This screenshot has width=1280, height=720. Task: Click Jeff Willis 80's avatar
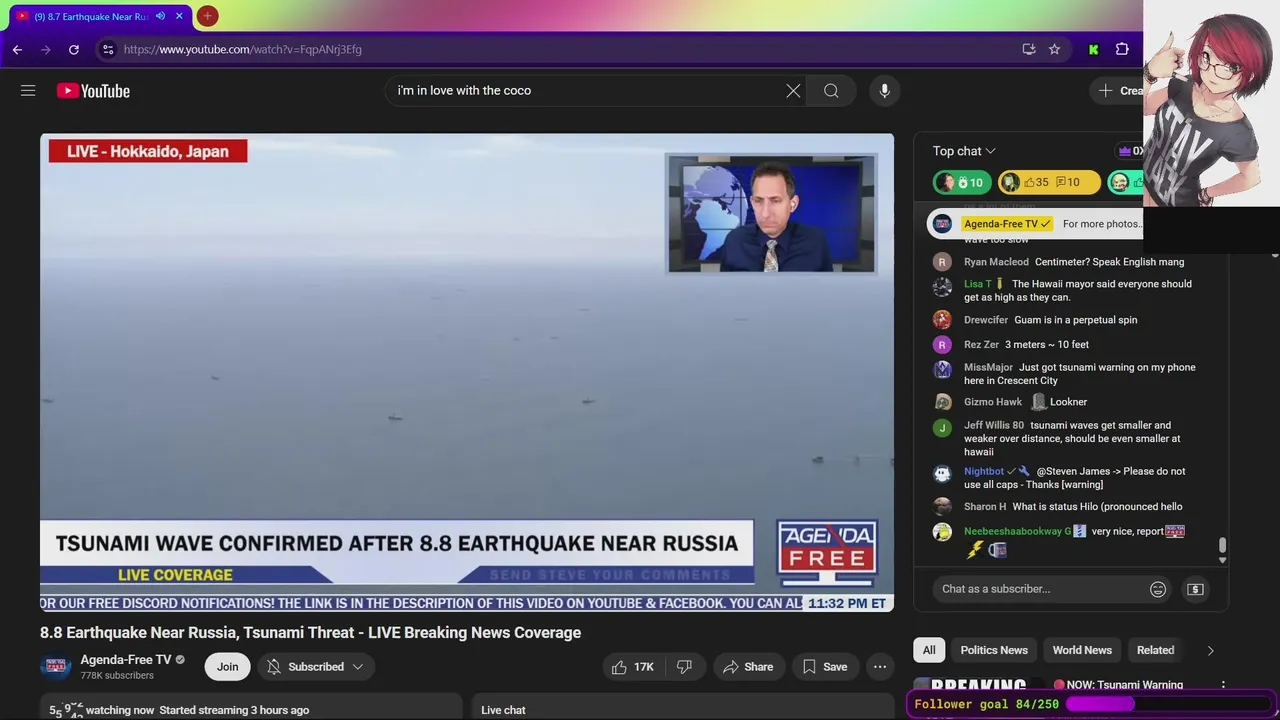coord(942,428)
